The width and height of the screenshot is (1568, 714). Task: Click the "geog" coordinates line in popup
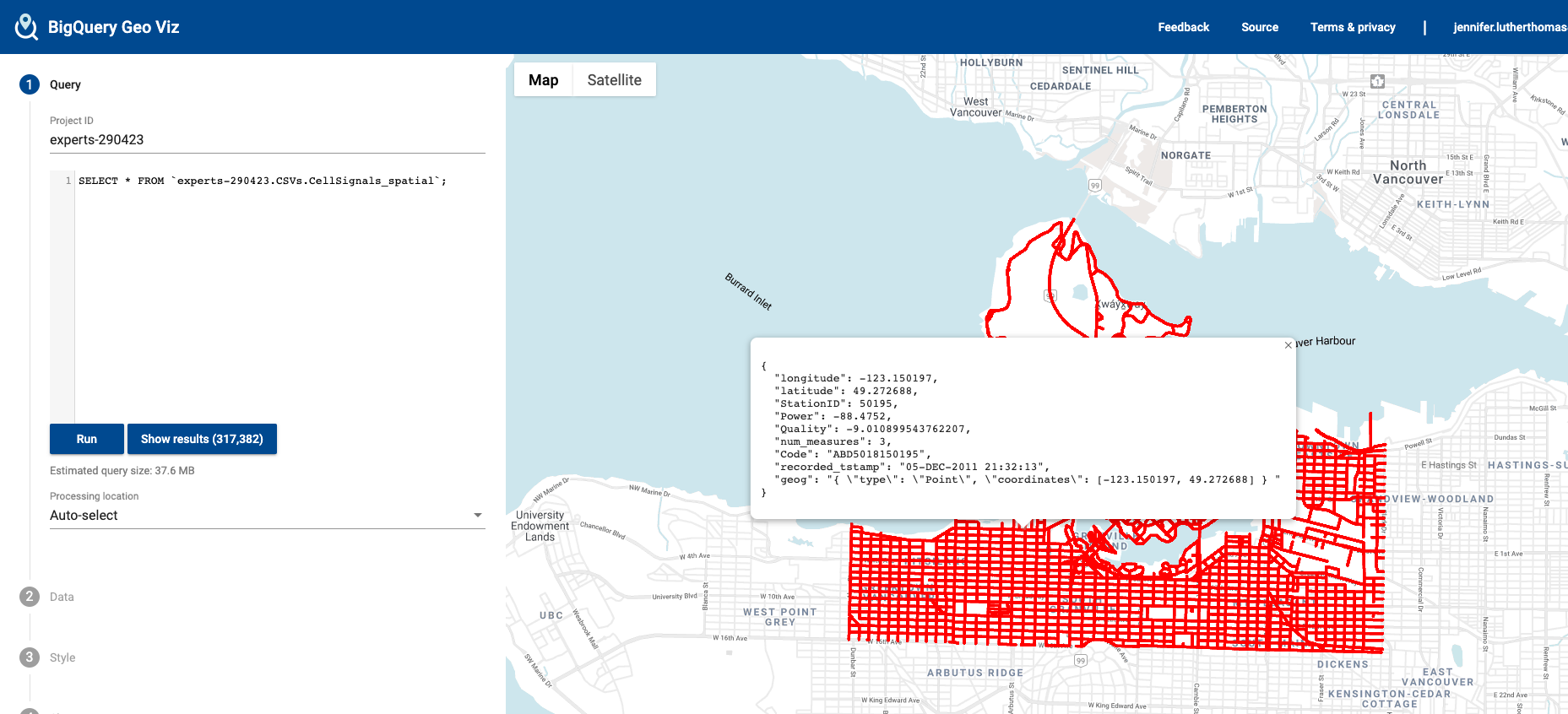(x=1027, y=479)
